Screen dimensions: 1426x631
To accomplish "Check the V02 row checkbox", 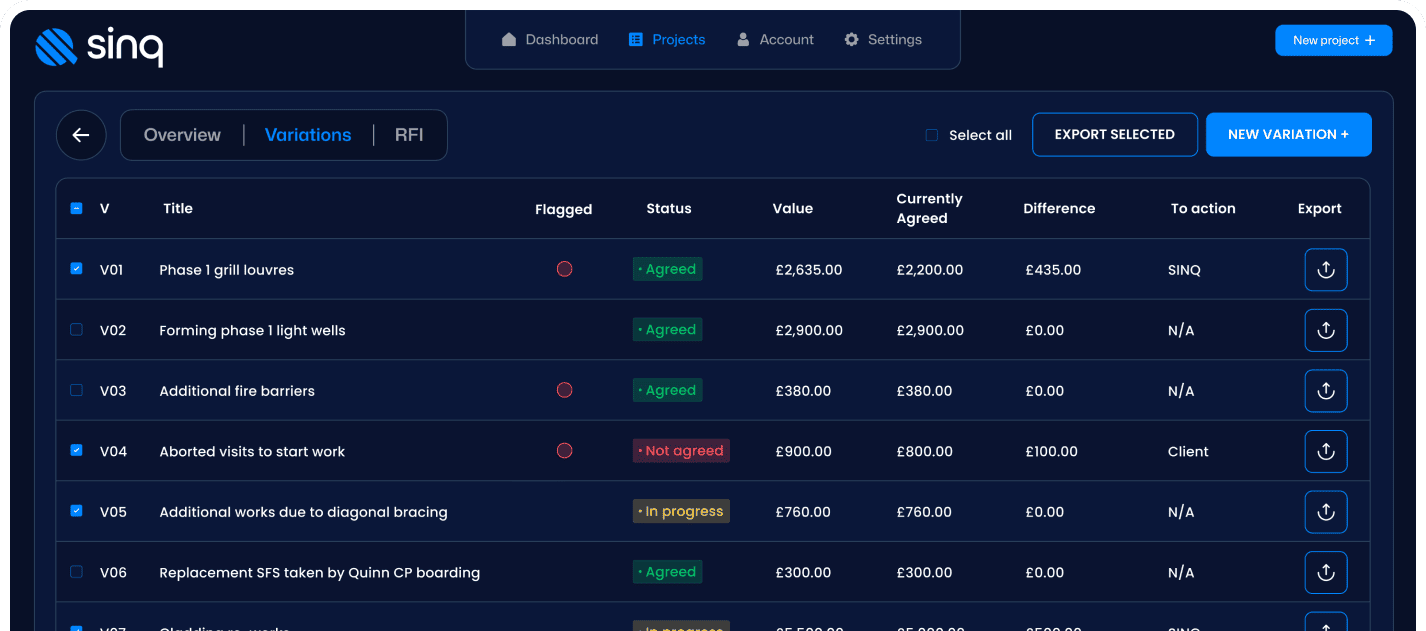I will coord(76,329).
